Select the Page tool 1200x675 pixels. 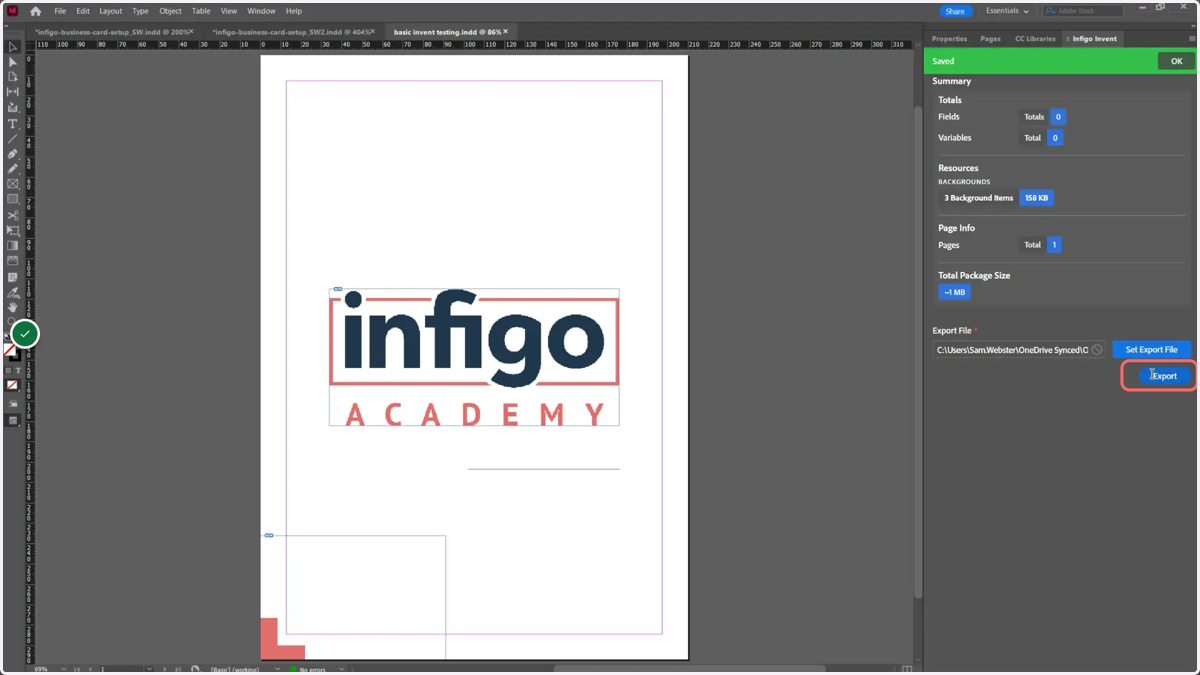pos(13,77)
